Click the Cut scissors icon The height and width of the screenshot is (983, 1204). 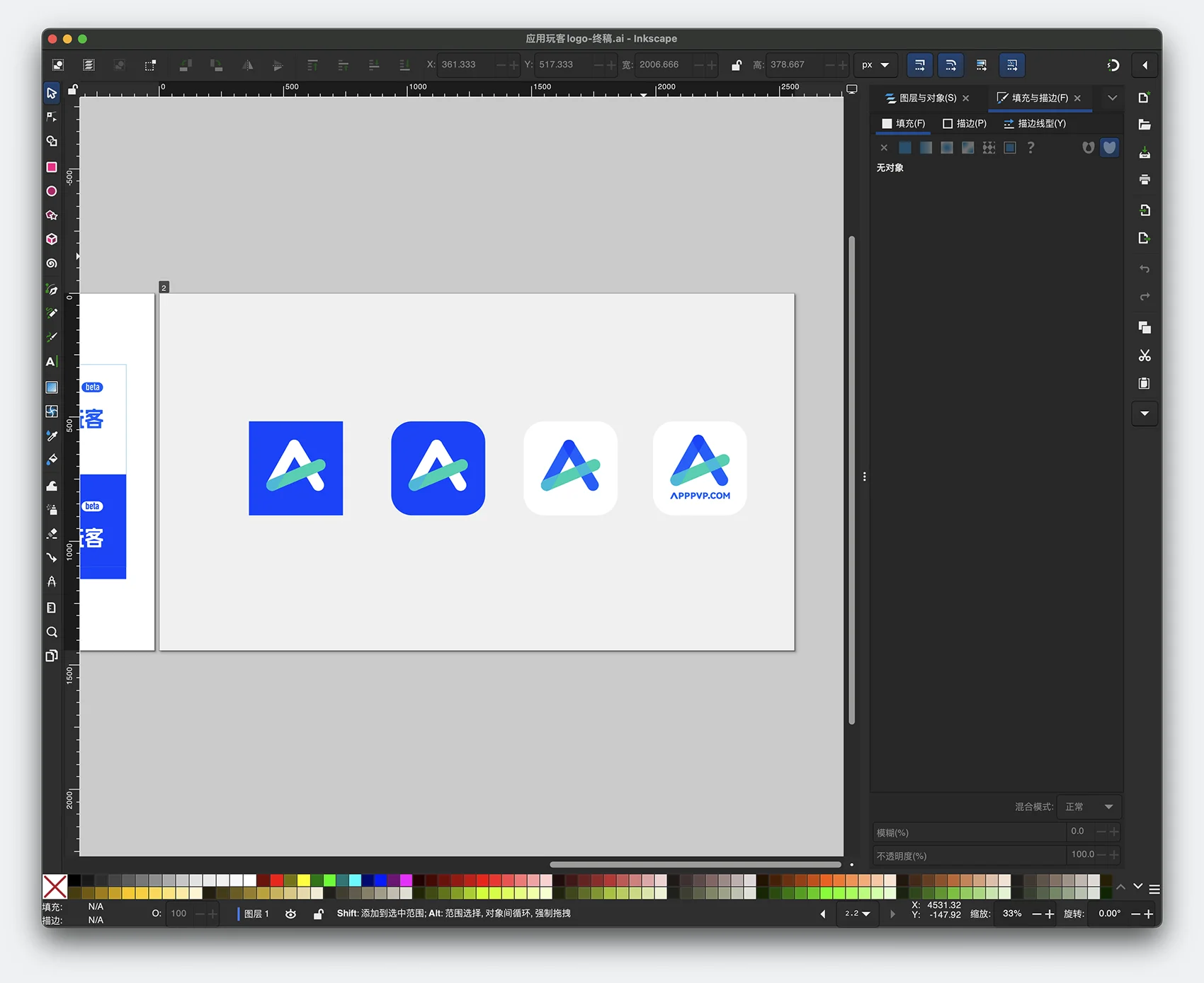pyautogui.click(x=1145, y=356)
